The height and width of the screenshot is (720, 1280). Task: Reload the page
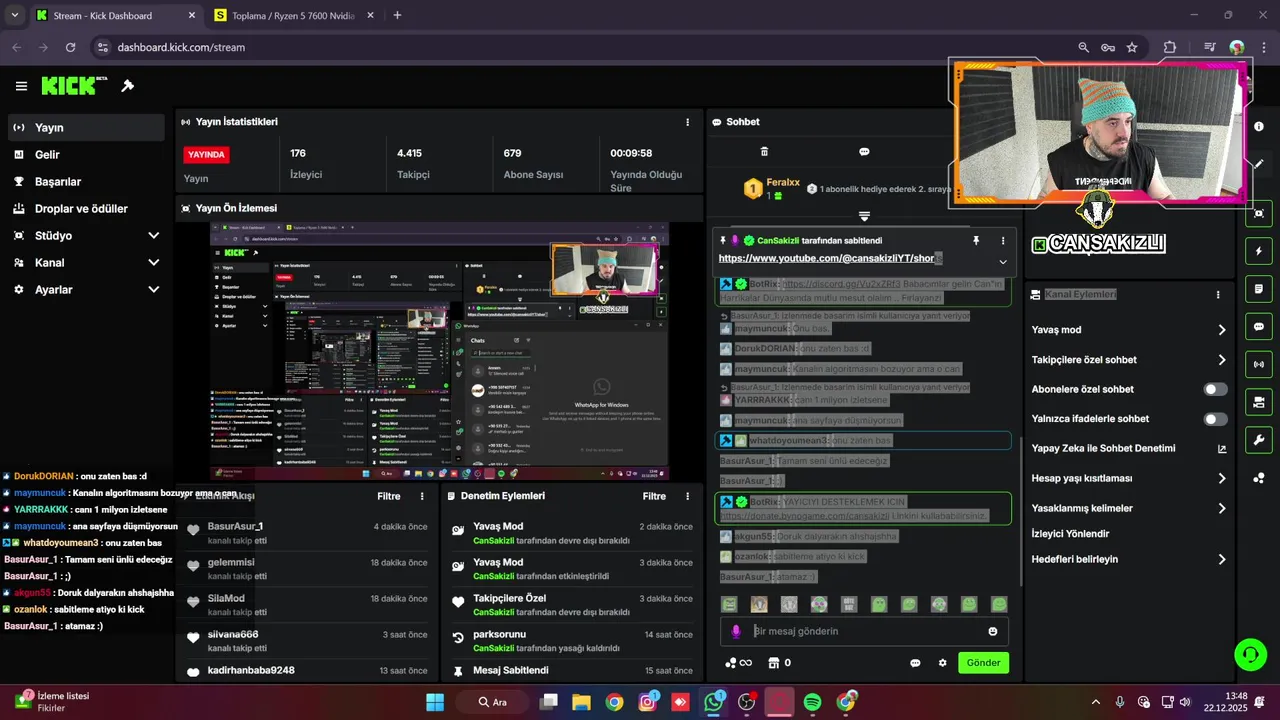click(x=70, y=47)
